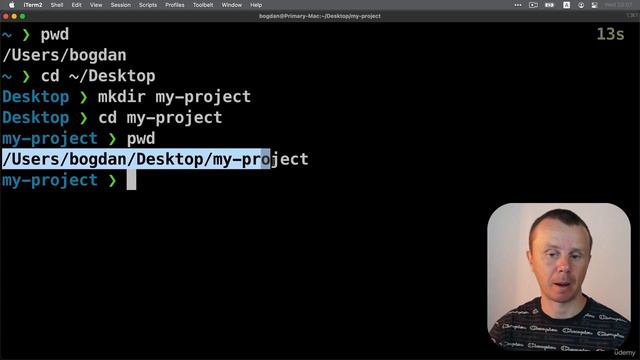Screen dimensions: 640x360
Task: Click the 'mkdir my-project' command text
Action: 174,97
